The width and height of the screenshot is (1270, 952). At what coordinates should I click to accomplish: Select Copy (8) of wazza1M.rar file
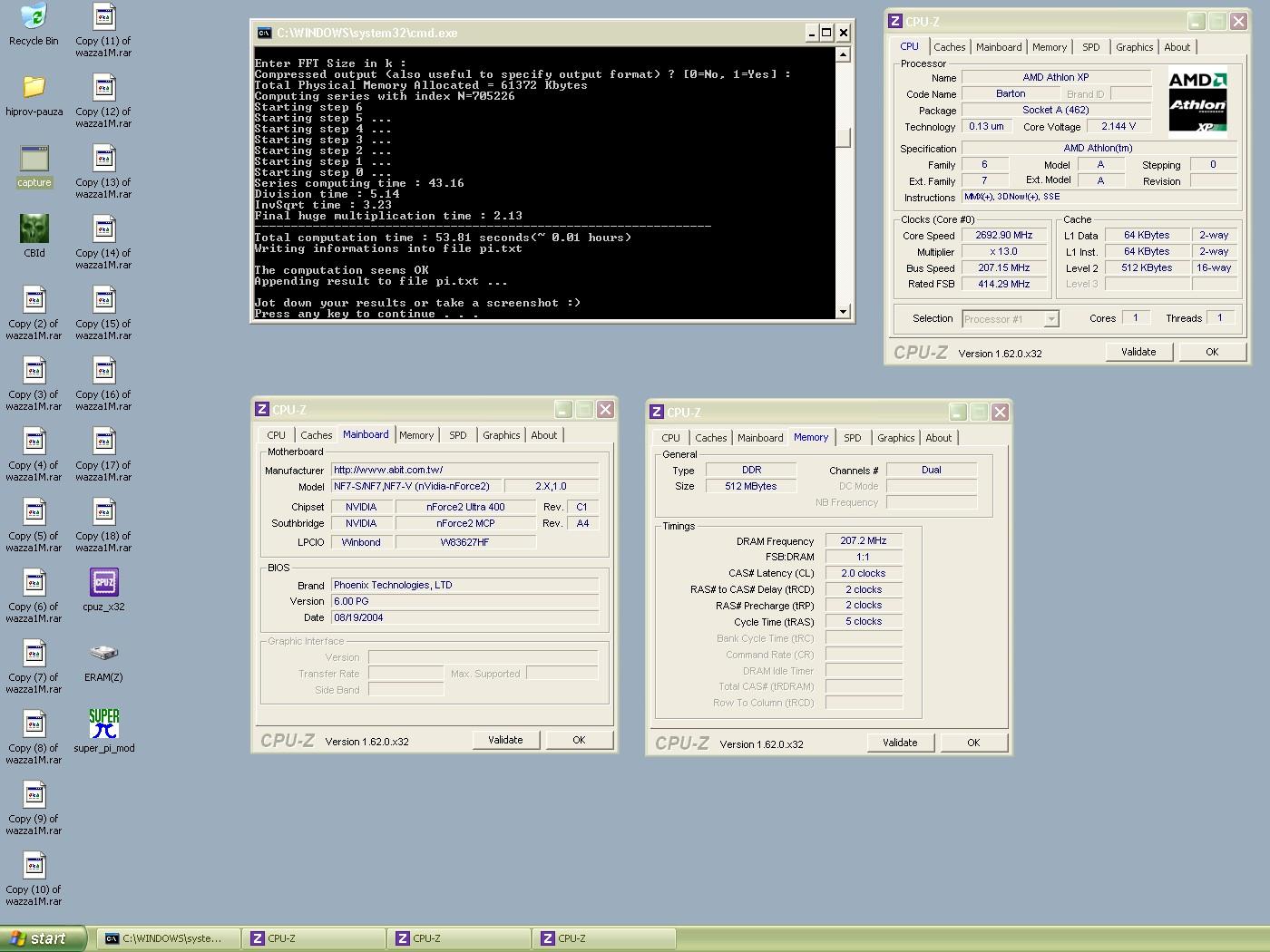click(34, 737)
